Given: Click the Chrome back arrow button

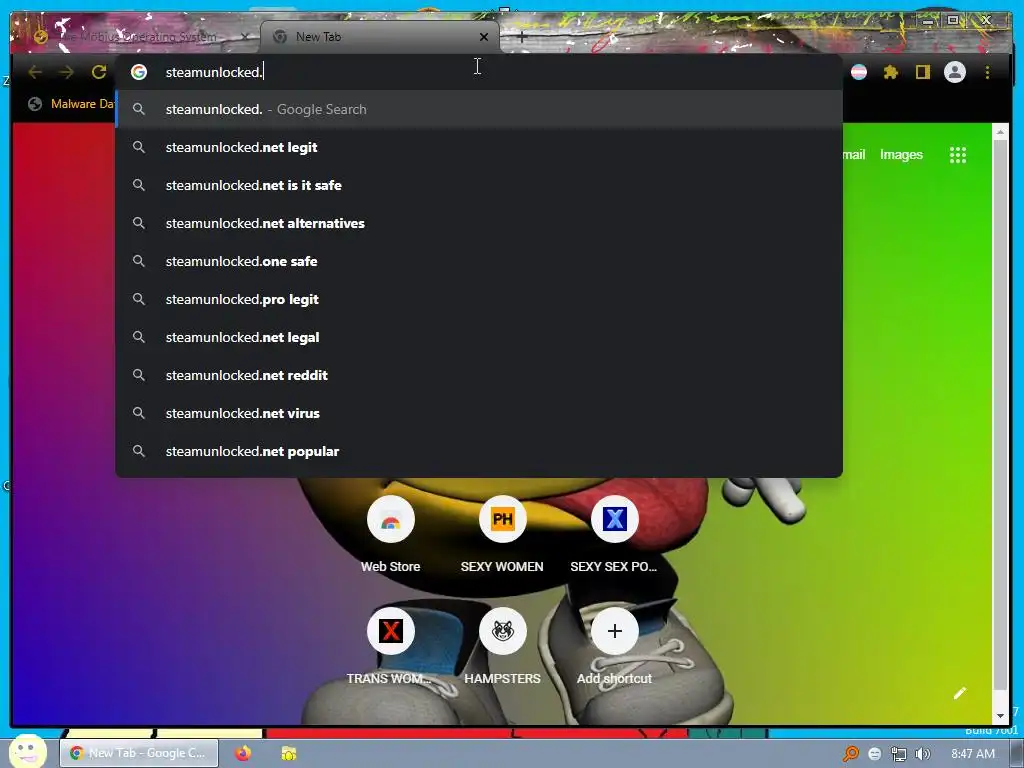Looking at the screenshot, I should (x=35, y=72).
